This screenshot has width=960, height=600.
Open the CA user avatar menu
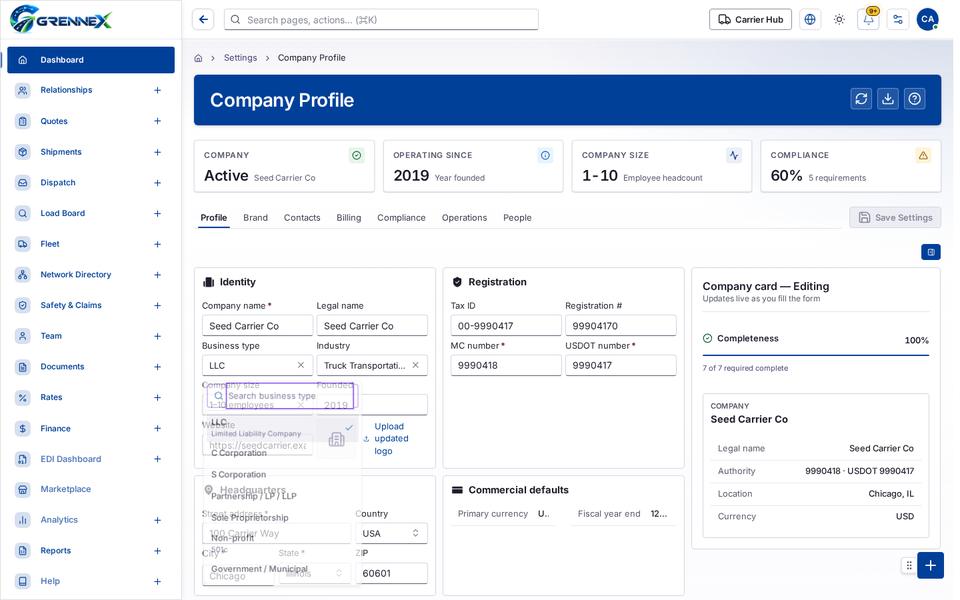coord(928,20)
